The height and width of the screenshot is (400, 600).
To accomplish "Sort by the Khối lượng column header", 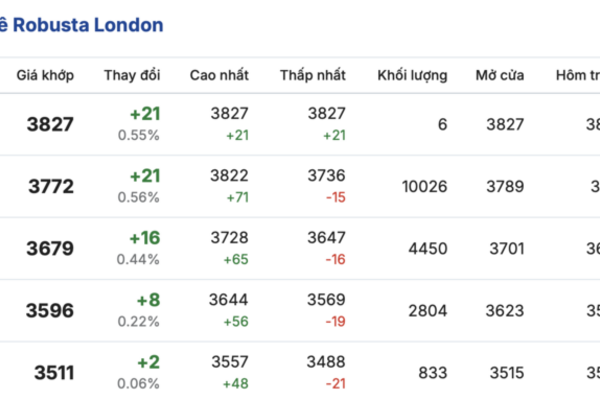I will click(412, 76).
